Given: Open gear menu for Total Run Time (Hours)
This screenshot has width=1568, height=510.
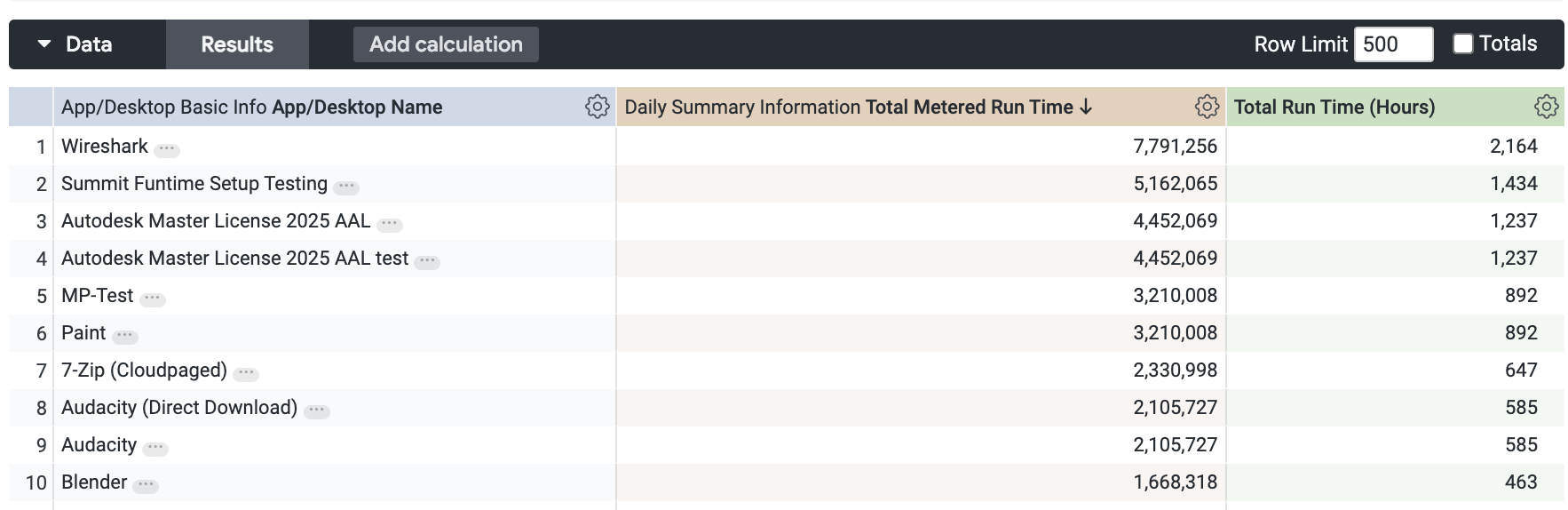Looking at the screenshot, I should point(1546,107).
